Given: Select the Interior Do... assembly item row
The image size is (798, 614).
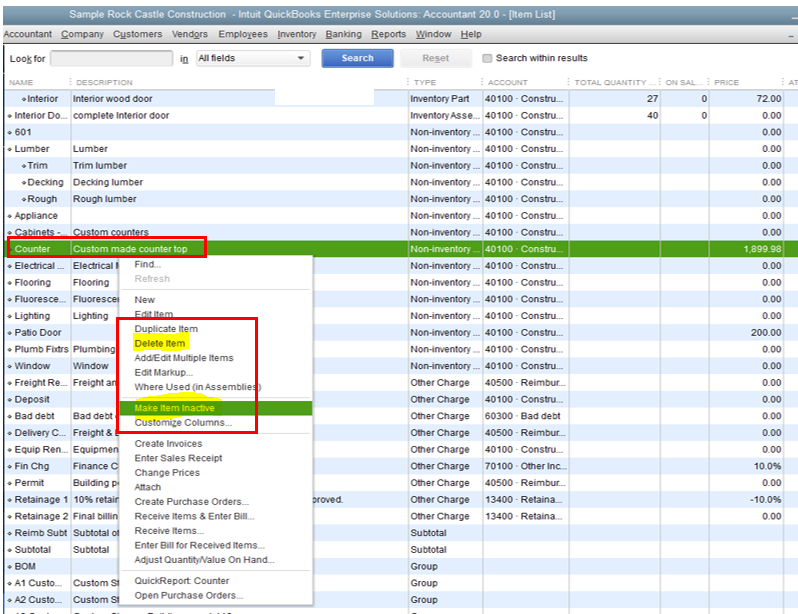Looking at the screenshot, I should (x=401, y=116).
